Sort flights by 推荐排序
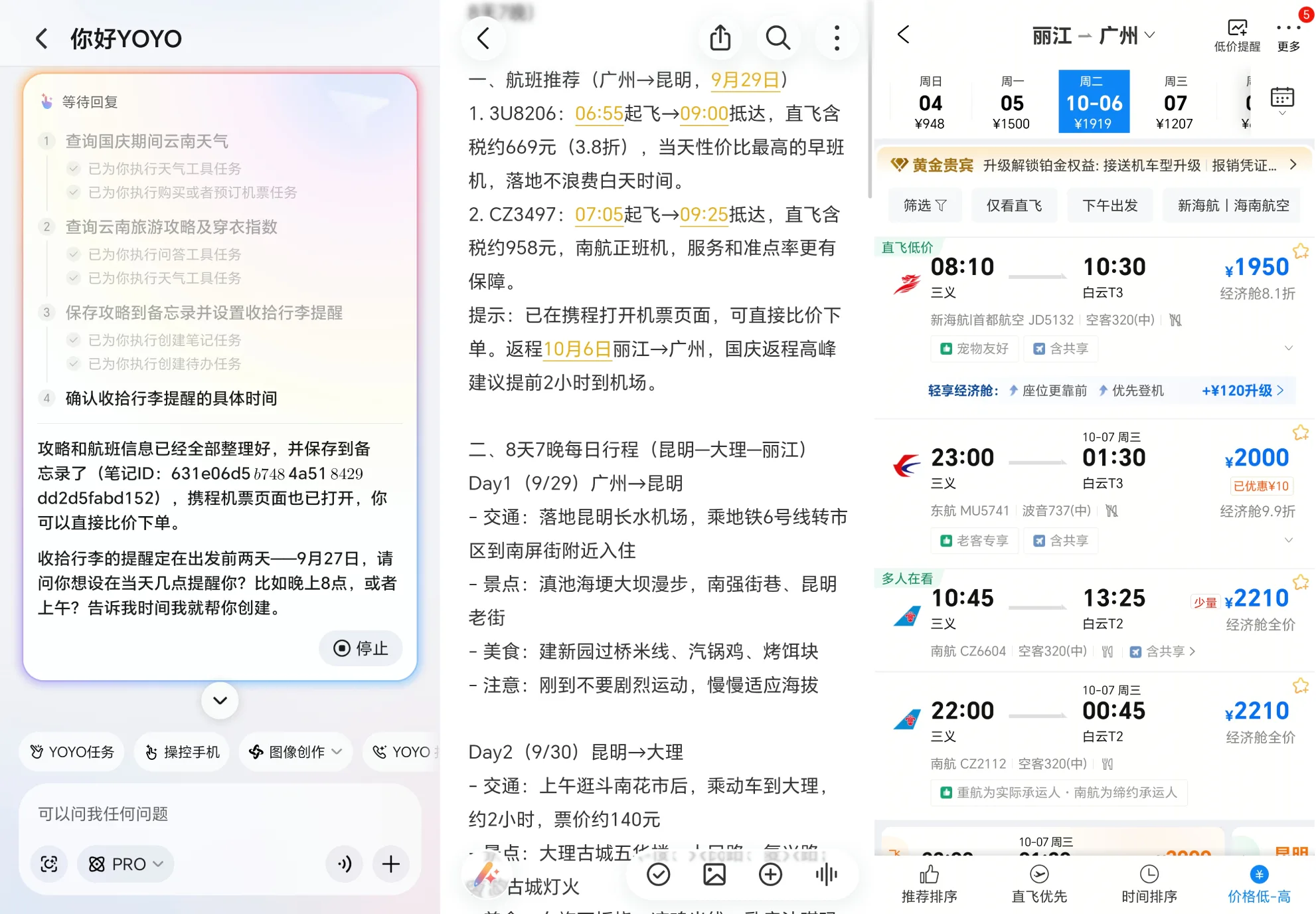 [x=930, y=884]
